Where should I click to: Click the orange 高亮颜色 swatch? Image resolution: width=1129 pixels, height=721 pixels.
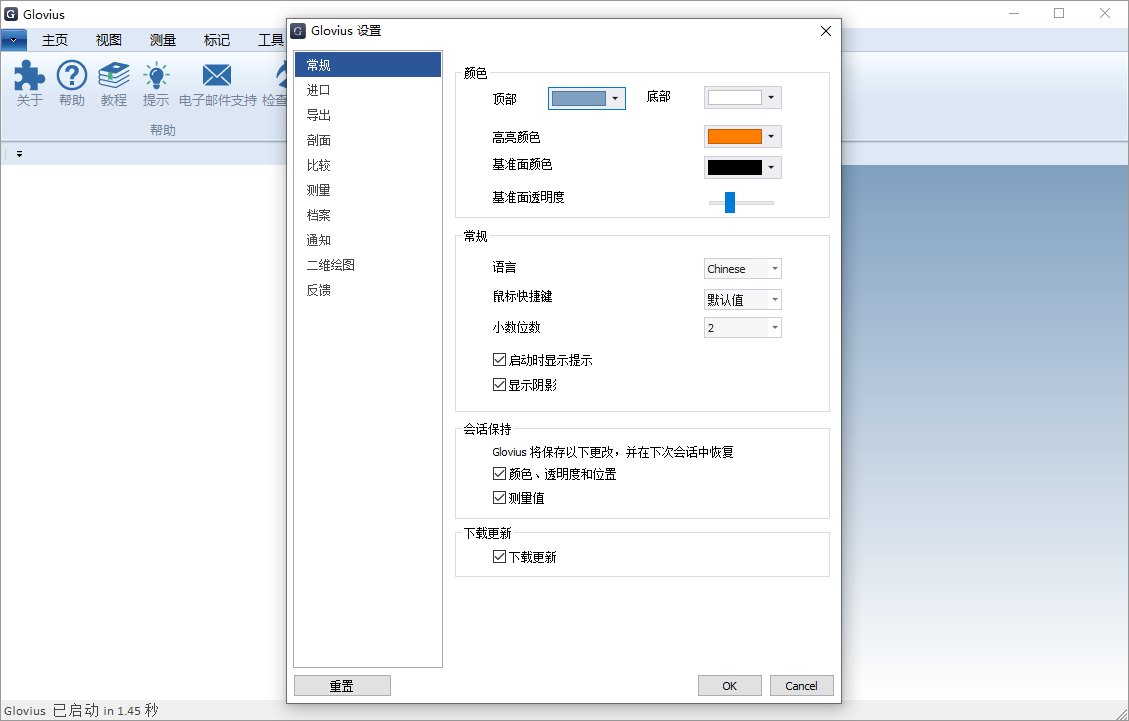coord(734,137)
